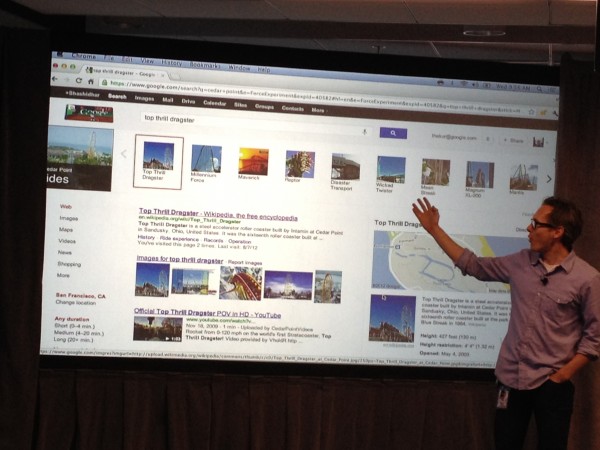Select the Millennium Force carousel thumbnail
The height and width of the screenshot is (450, 600).
(206, 164)
